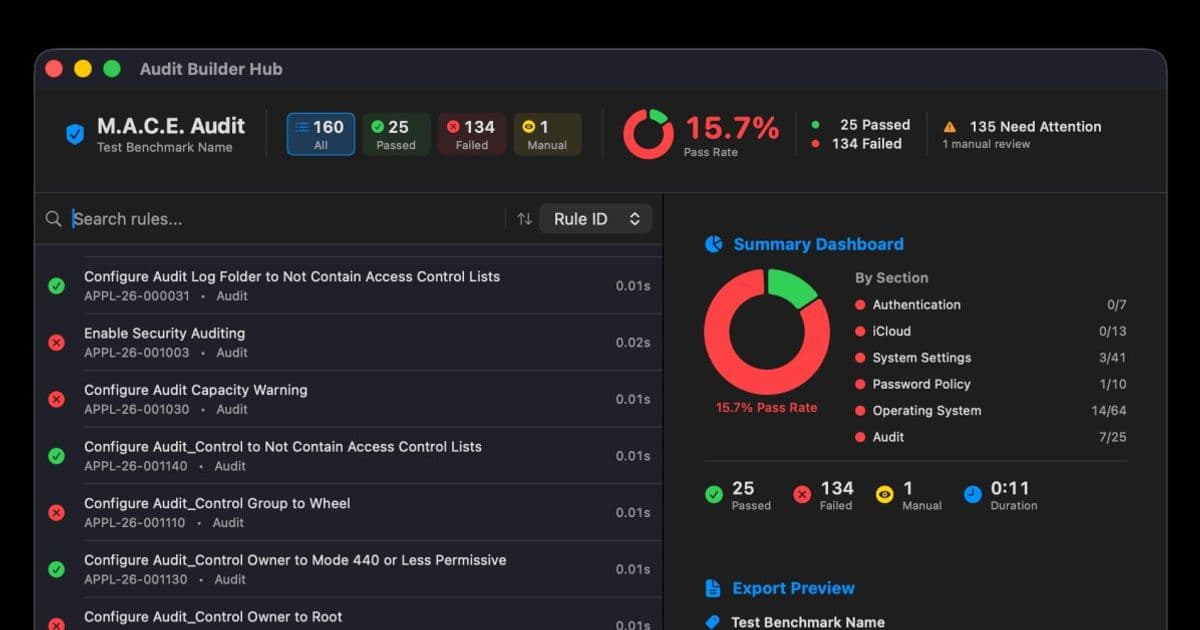Select the Manual filter tab
Screen dimensions: 1200x630
pos(546,133)
